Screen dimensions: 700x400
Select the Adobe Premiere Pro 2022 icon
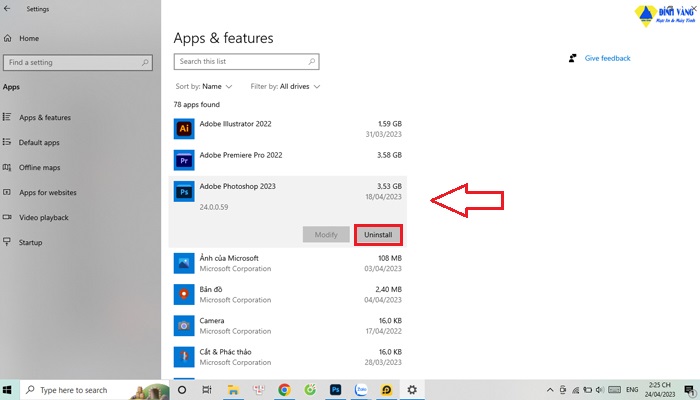click(x=184, y=160)
